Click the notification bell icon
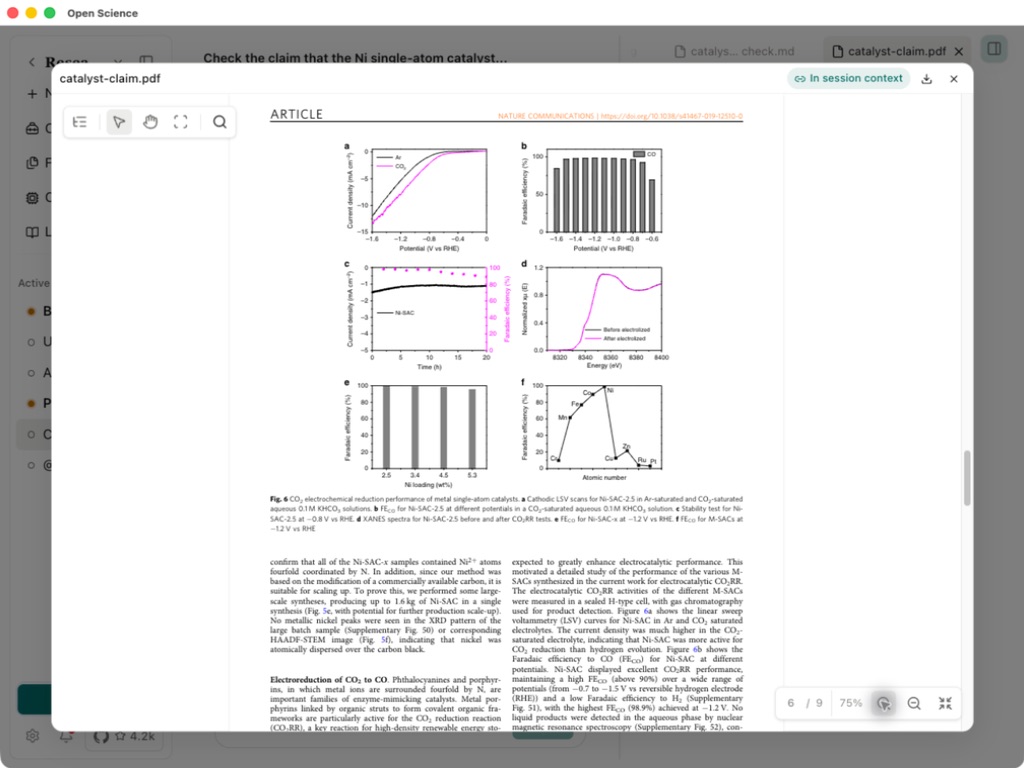Image resolution: width=1024 pixels, height=768 pixels. [67, 736]
